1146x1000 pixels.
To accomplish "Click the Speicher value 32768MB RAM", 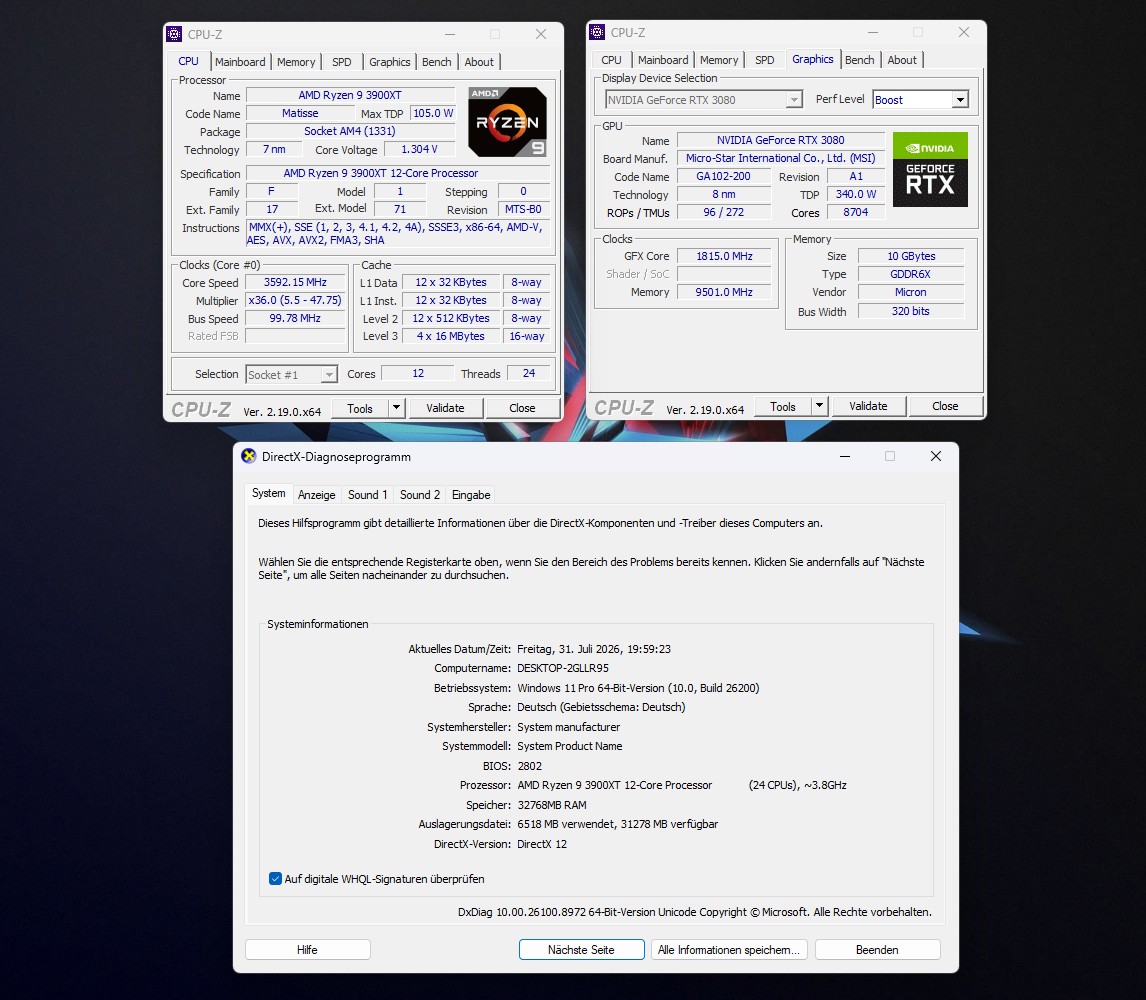I will pyautogui.click(x=552, y=805).
